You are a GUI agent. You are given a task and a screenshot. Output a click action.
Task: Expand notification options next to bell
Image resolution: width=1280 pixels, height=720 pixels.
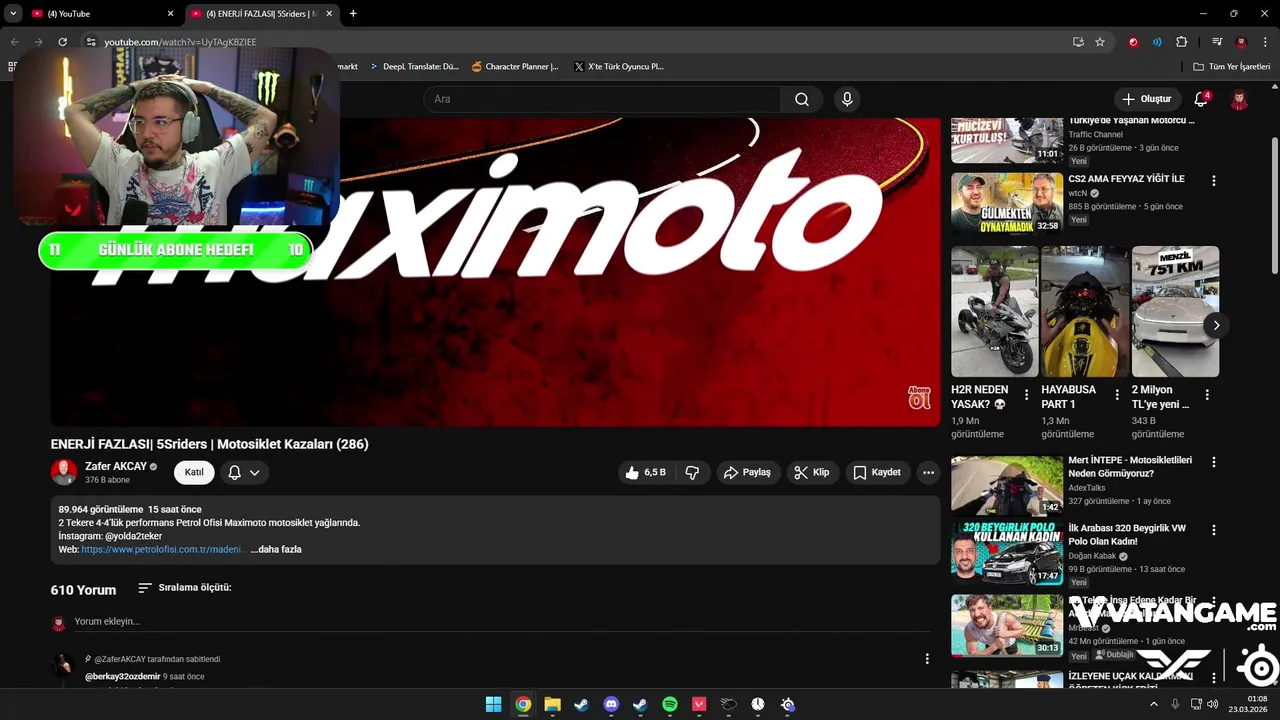255,473
